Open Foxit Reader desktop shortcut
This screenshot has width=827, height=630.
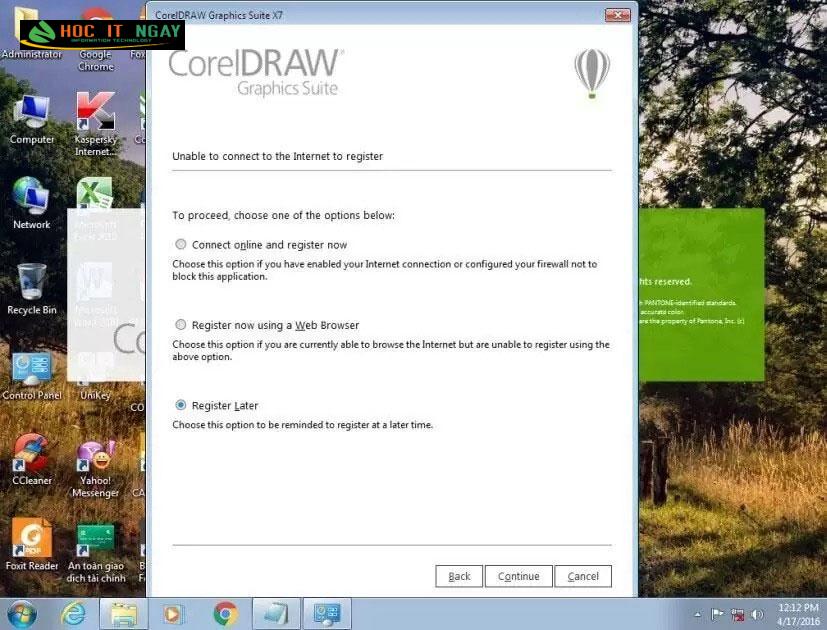[x=32, y=545]
